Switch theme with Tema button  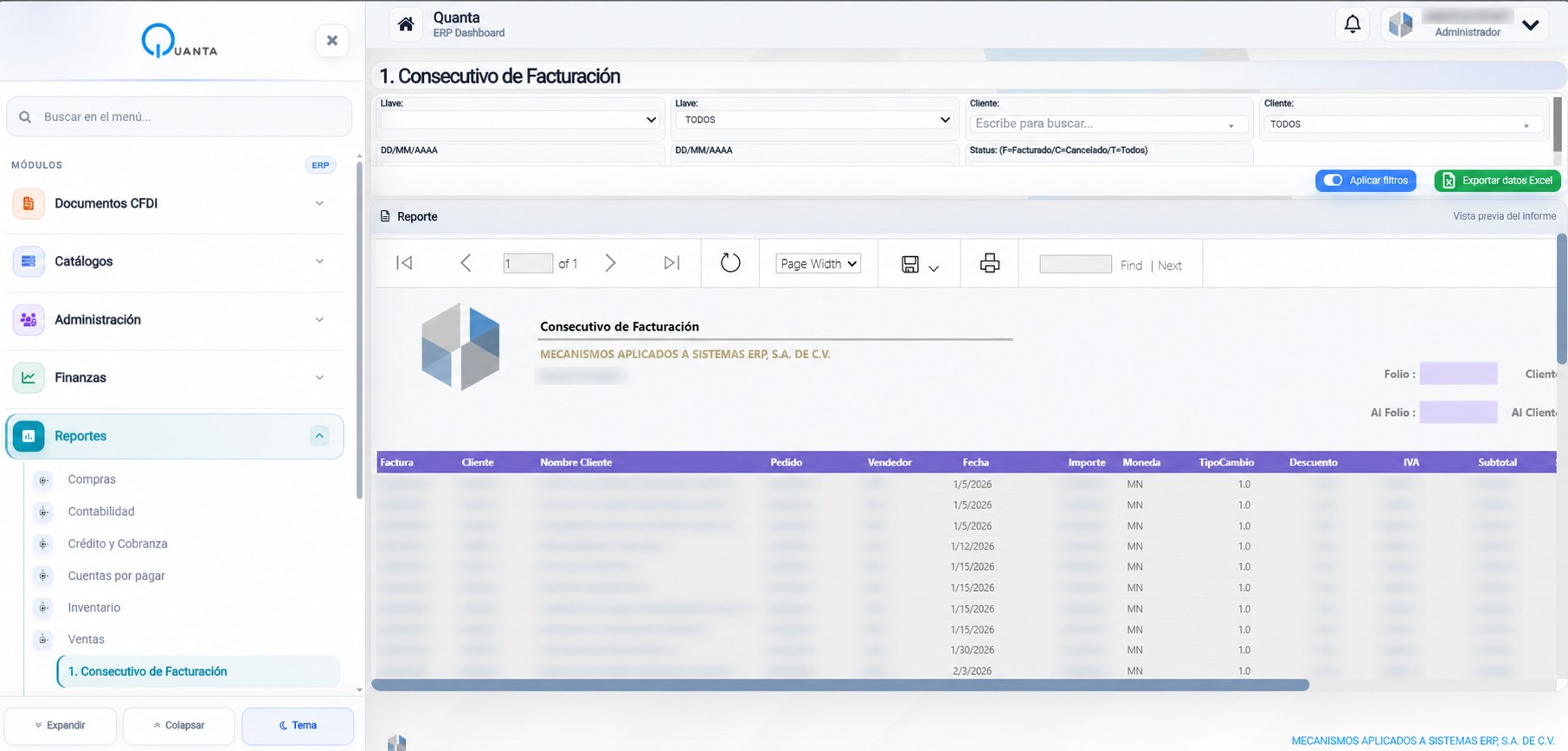point(298,725)
